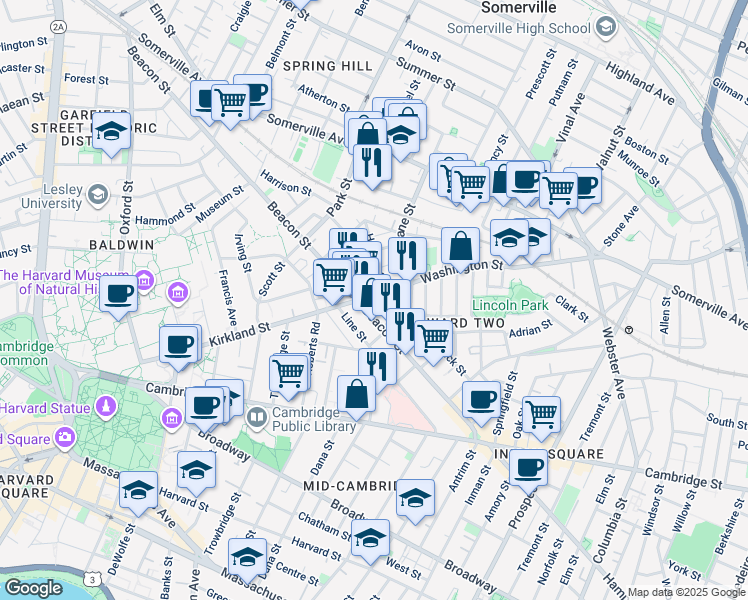Select the Somerville High School icon

pyautogui.click(x=606, y=28)
